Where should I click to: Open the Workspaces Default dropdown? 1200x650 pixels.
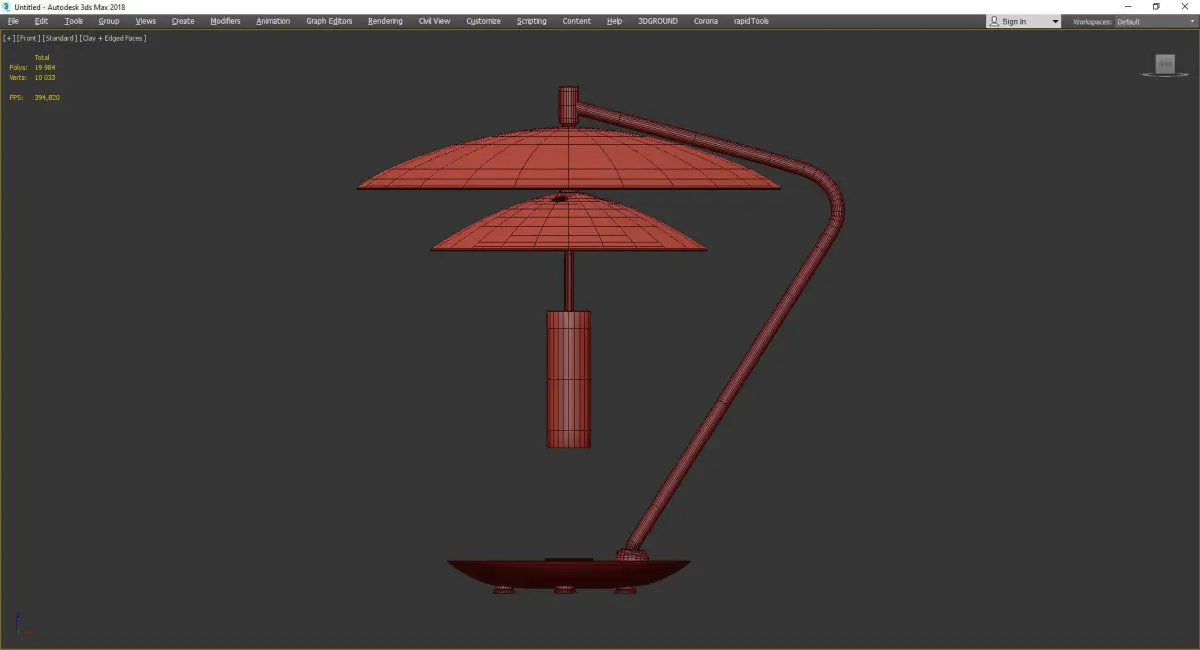(x=1155, y=21)
